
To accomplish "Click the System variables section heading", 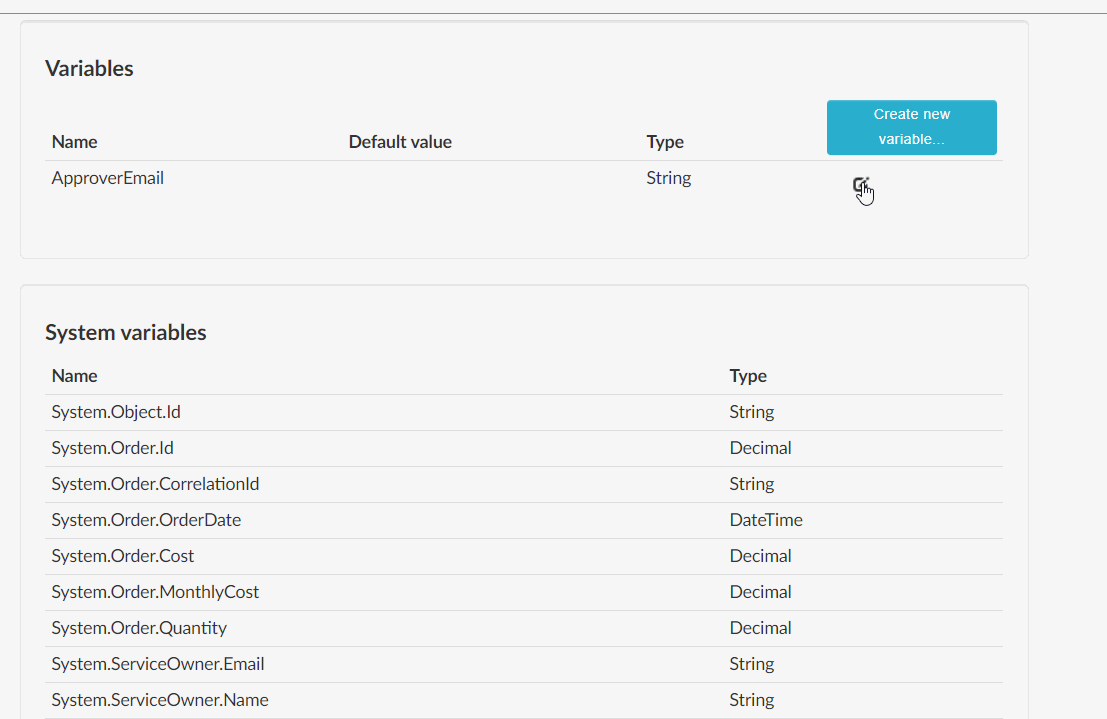I will click(125, 332).
